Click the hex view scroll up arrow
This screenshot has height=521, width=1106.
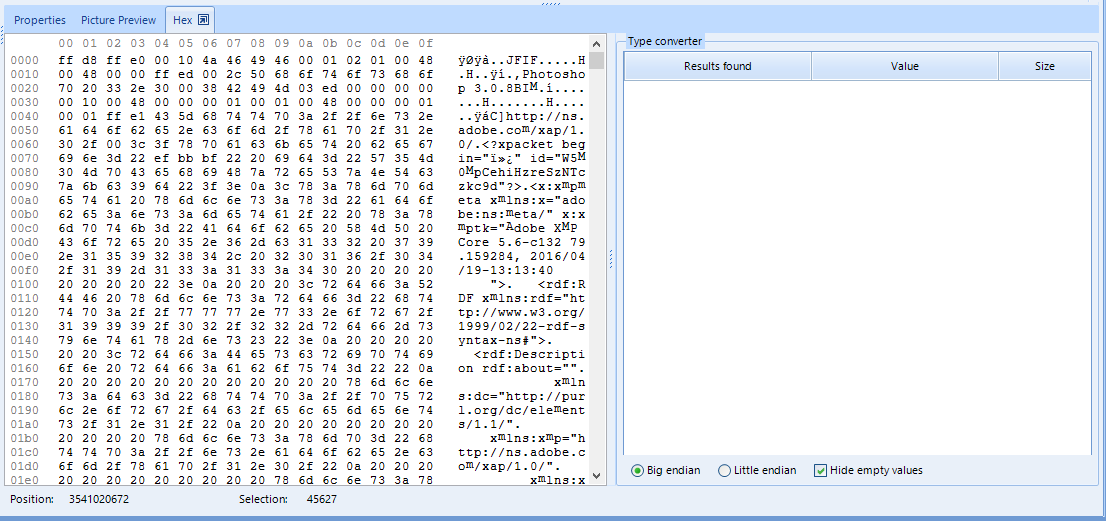coord(597,43)
